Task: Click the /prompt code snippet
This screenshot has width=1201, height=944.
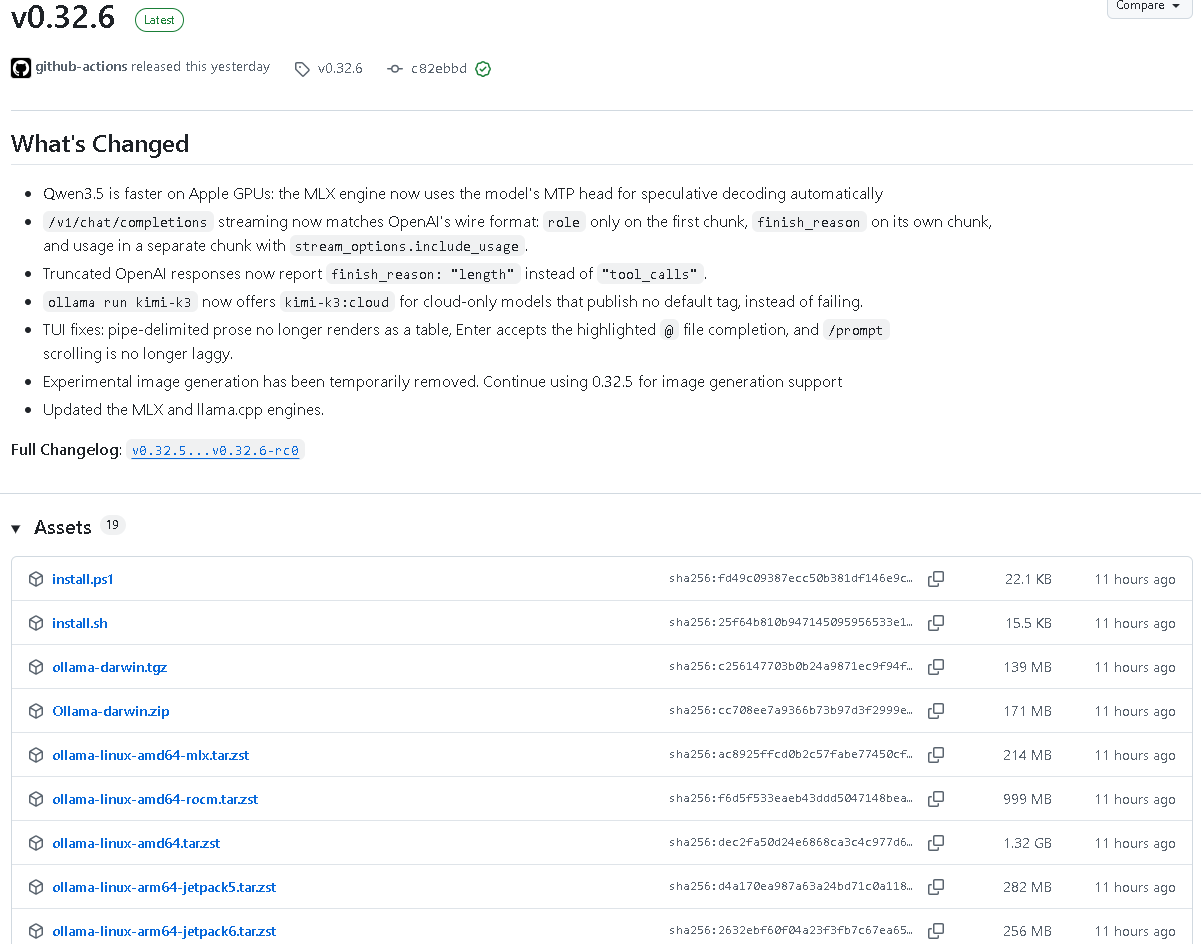Action: [x=856, y=330]
